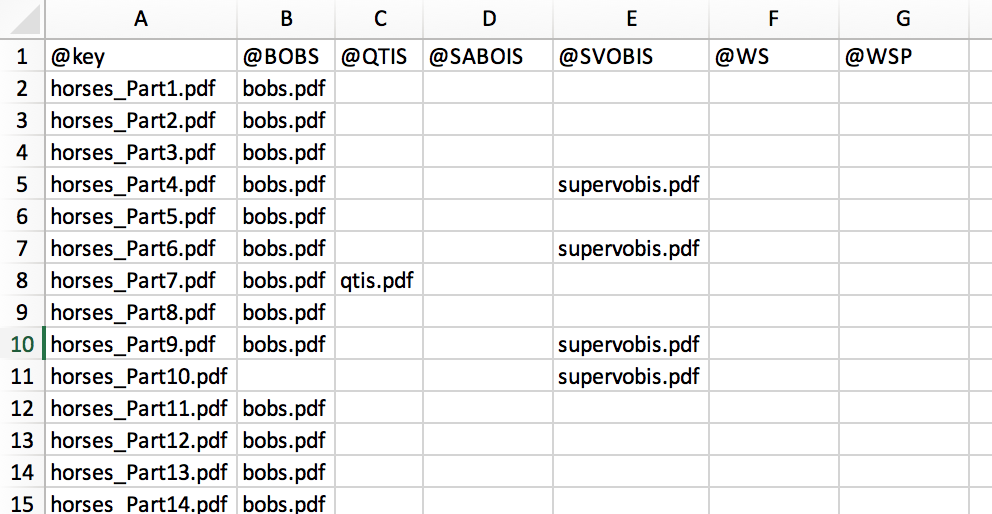Select the @QTIS header cell
Image resolution: width=992 pixels, height=514 pixels.
[x=378, y=56]
